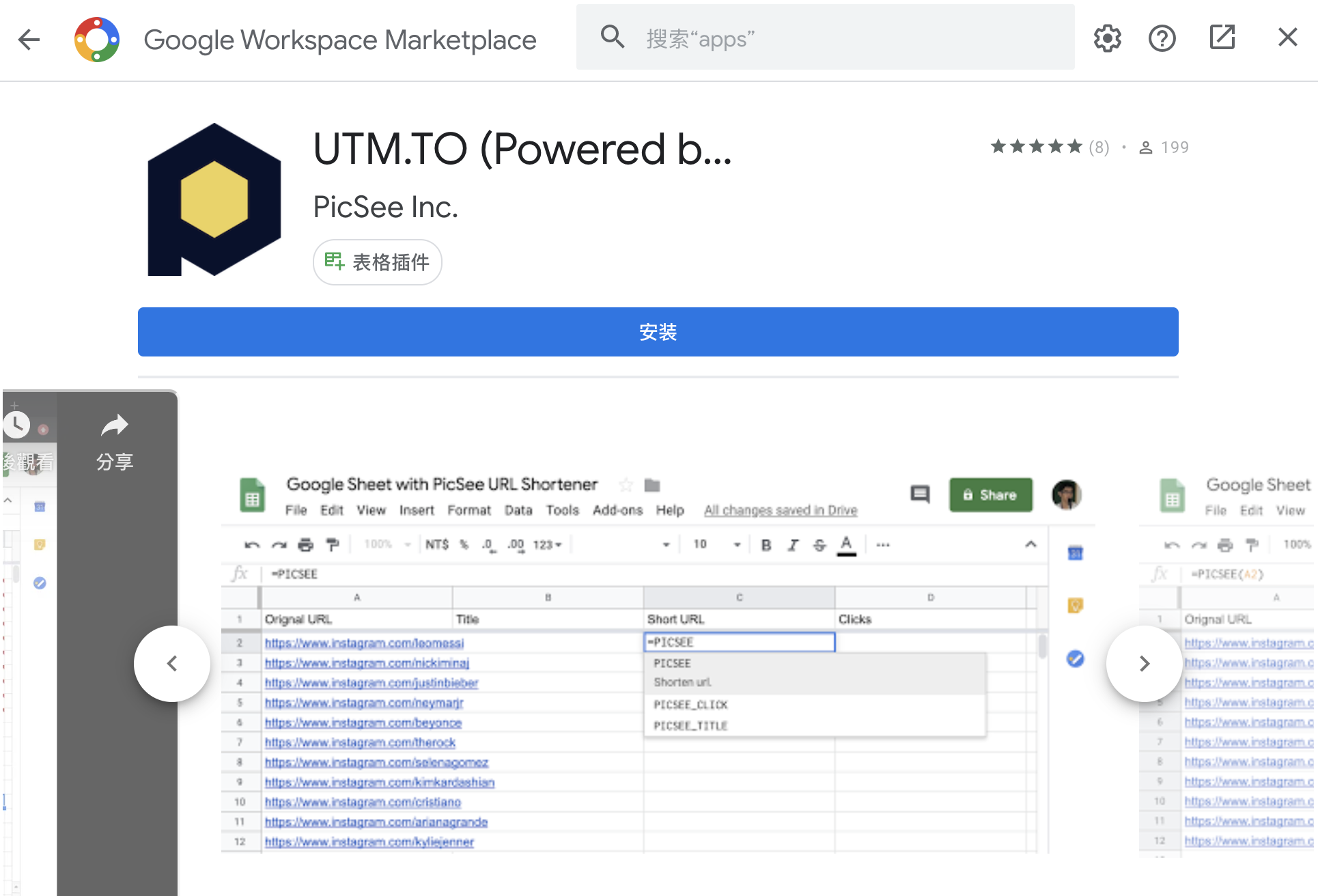
Task: Open the Add-ons menu in screenshot
Action: (x=617, y=510)
